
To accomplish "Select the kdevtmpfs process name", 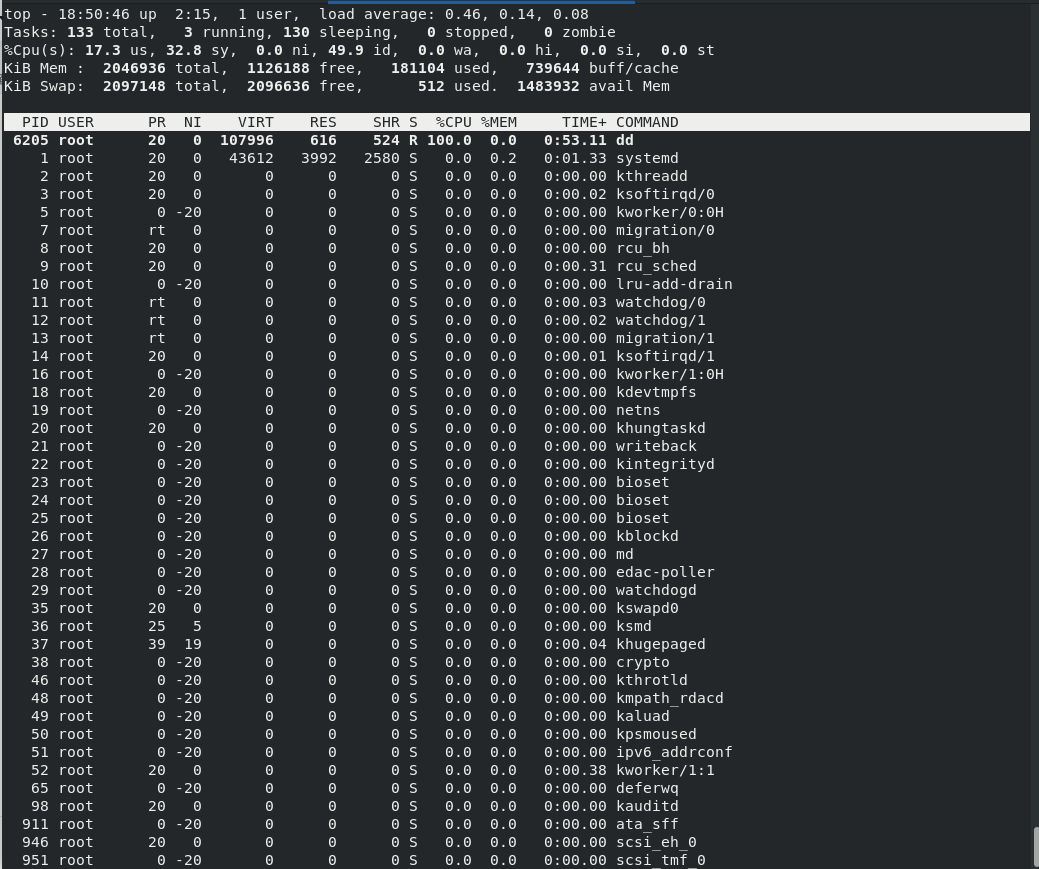I will tap(656, 392).
